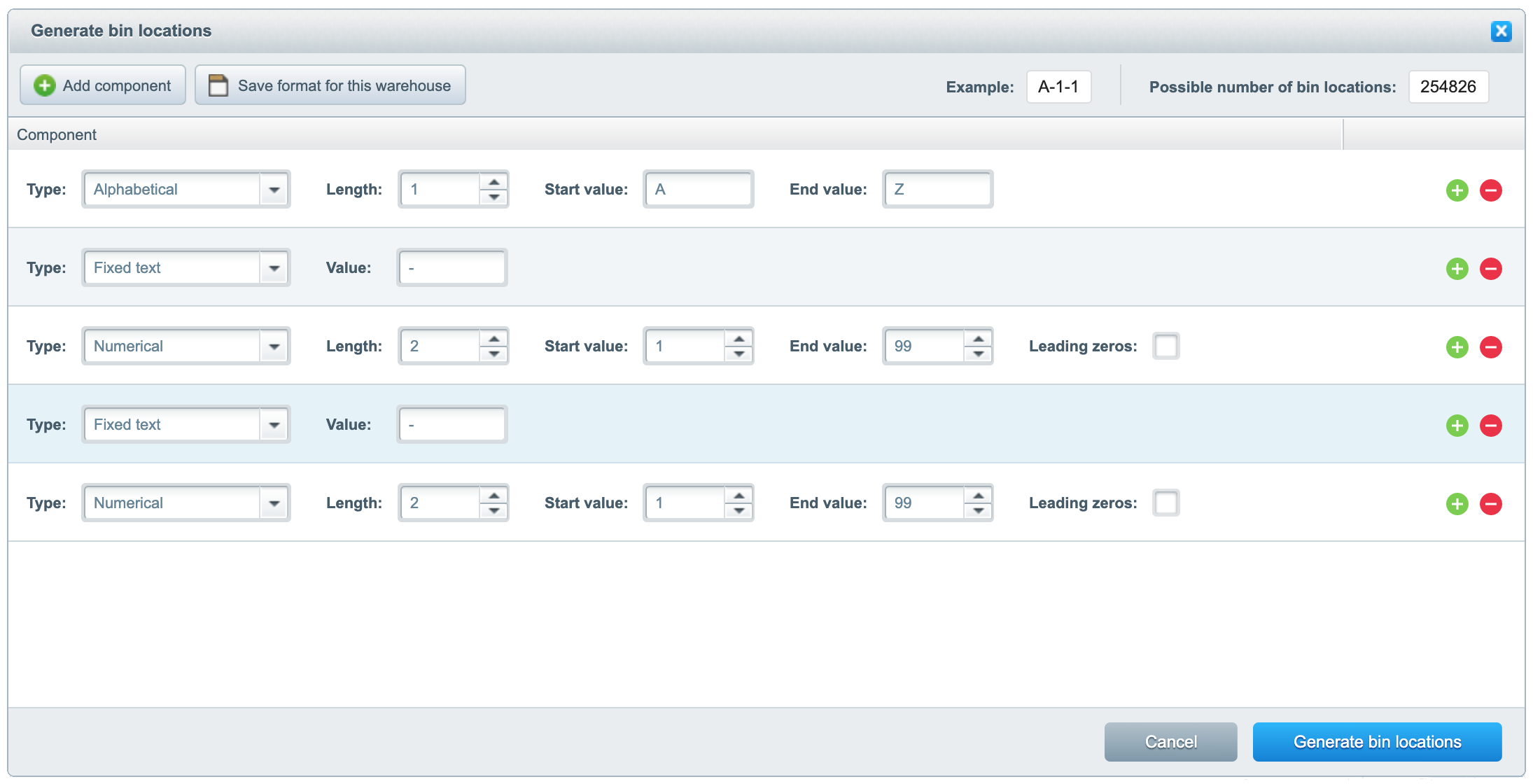This screenshot has height=784, width=1533.
Task: Enable Leading zeros for first Numerical row
Action: (x=1165, y=346)
